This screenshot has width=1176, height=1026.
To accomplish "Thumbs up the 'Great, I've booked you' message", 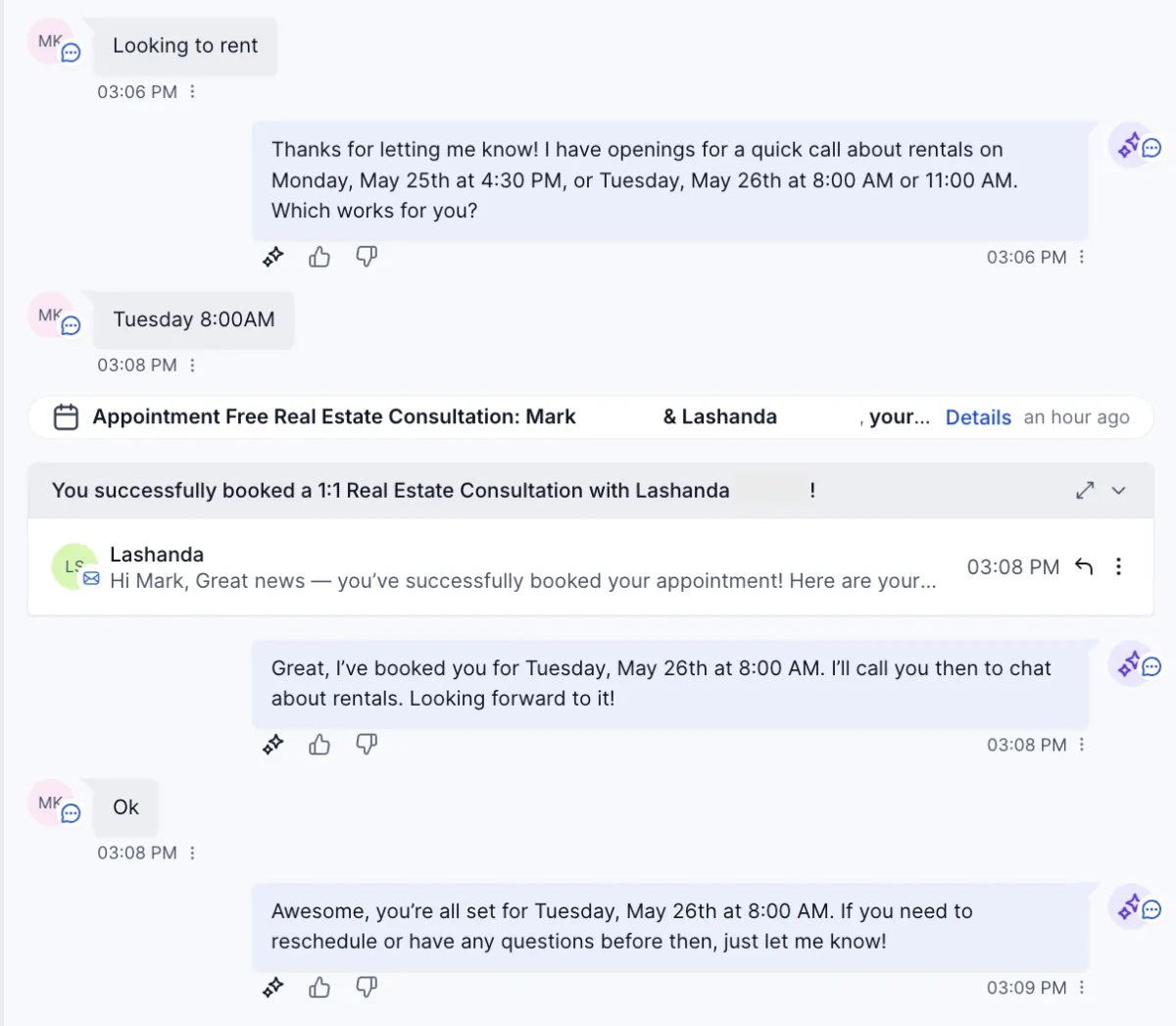I will click(319, 745).
